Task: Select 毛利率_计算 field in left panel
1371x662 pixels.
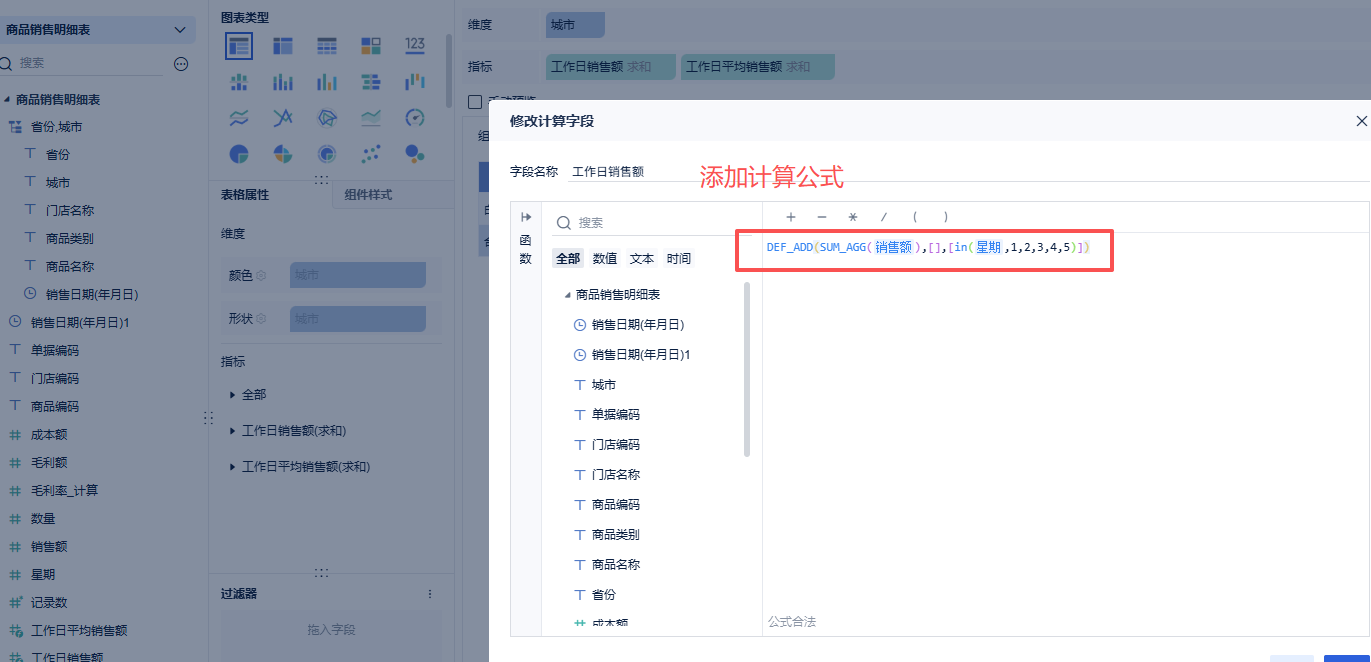Action: tap(64, 491)
